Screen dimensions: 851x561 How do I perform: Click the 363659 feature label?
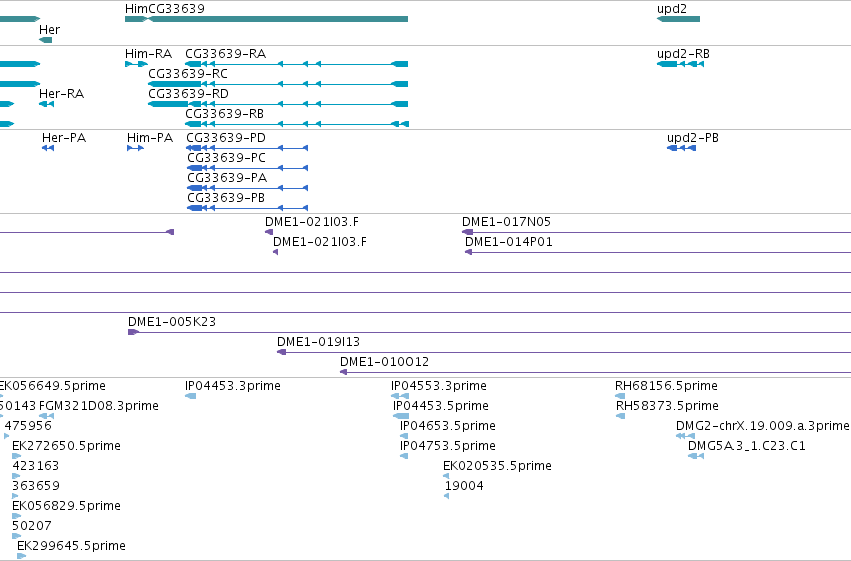[x=36, y=486]
